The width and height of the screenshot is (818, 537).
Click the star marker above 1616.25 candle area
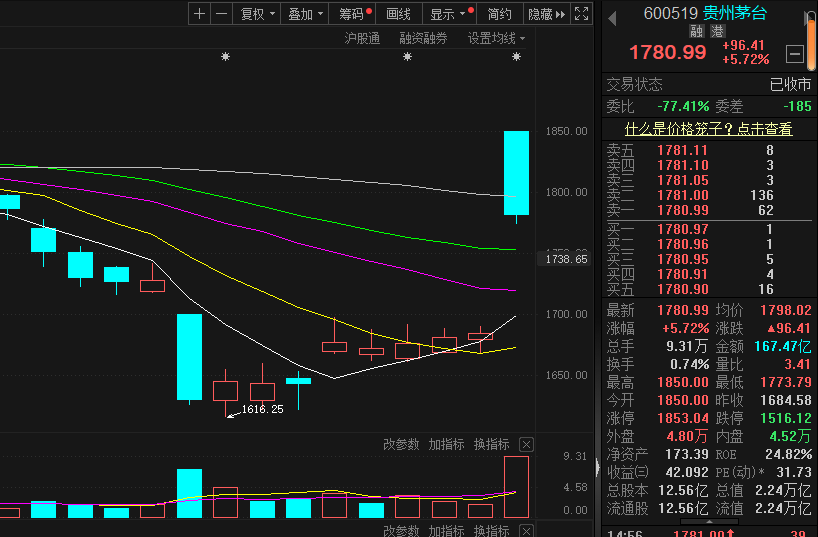point(225,56)
